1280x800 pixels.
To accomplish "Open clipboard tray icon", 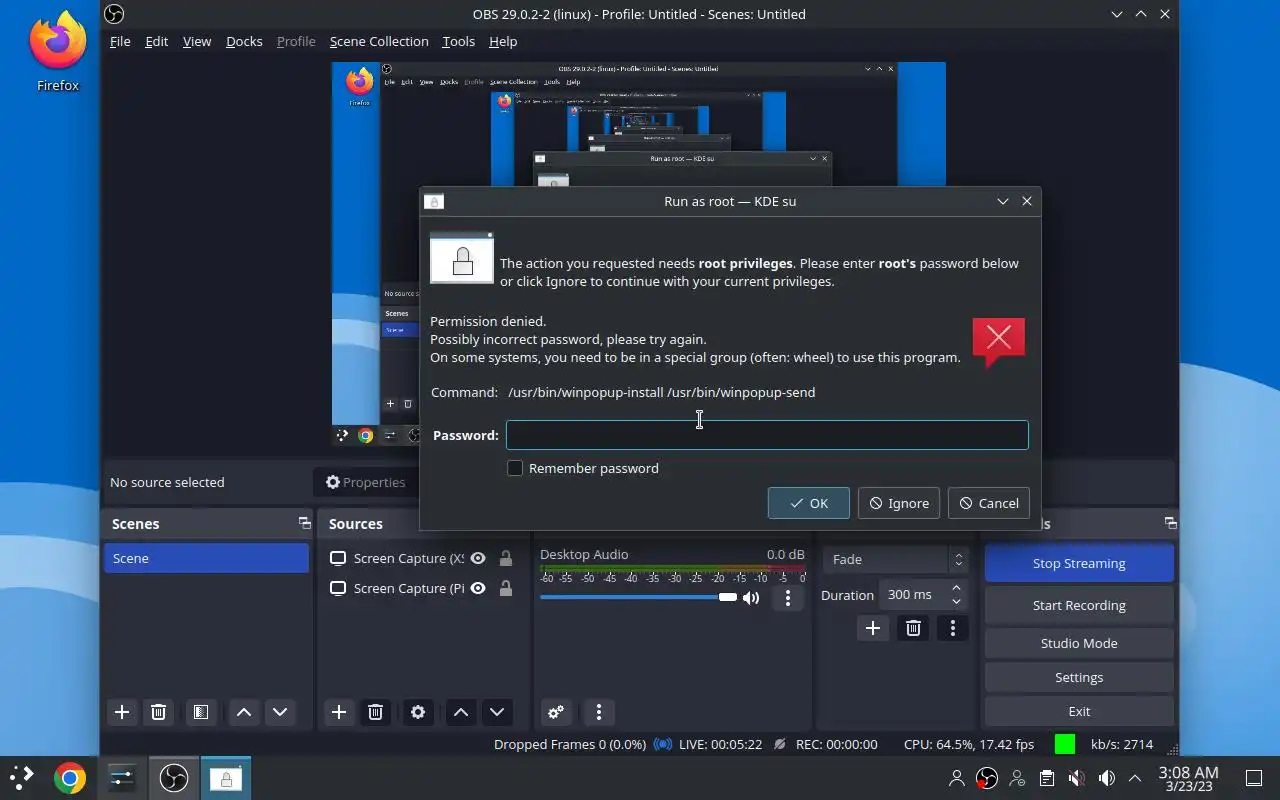I will 1046,778.
